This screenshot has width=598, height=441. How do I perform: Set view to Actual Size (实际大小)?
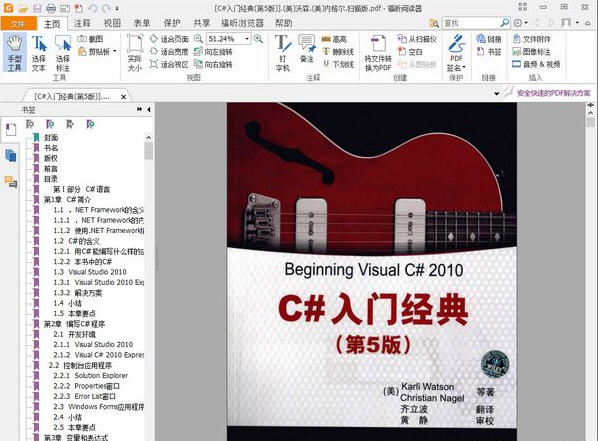point(135,53)
